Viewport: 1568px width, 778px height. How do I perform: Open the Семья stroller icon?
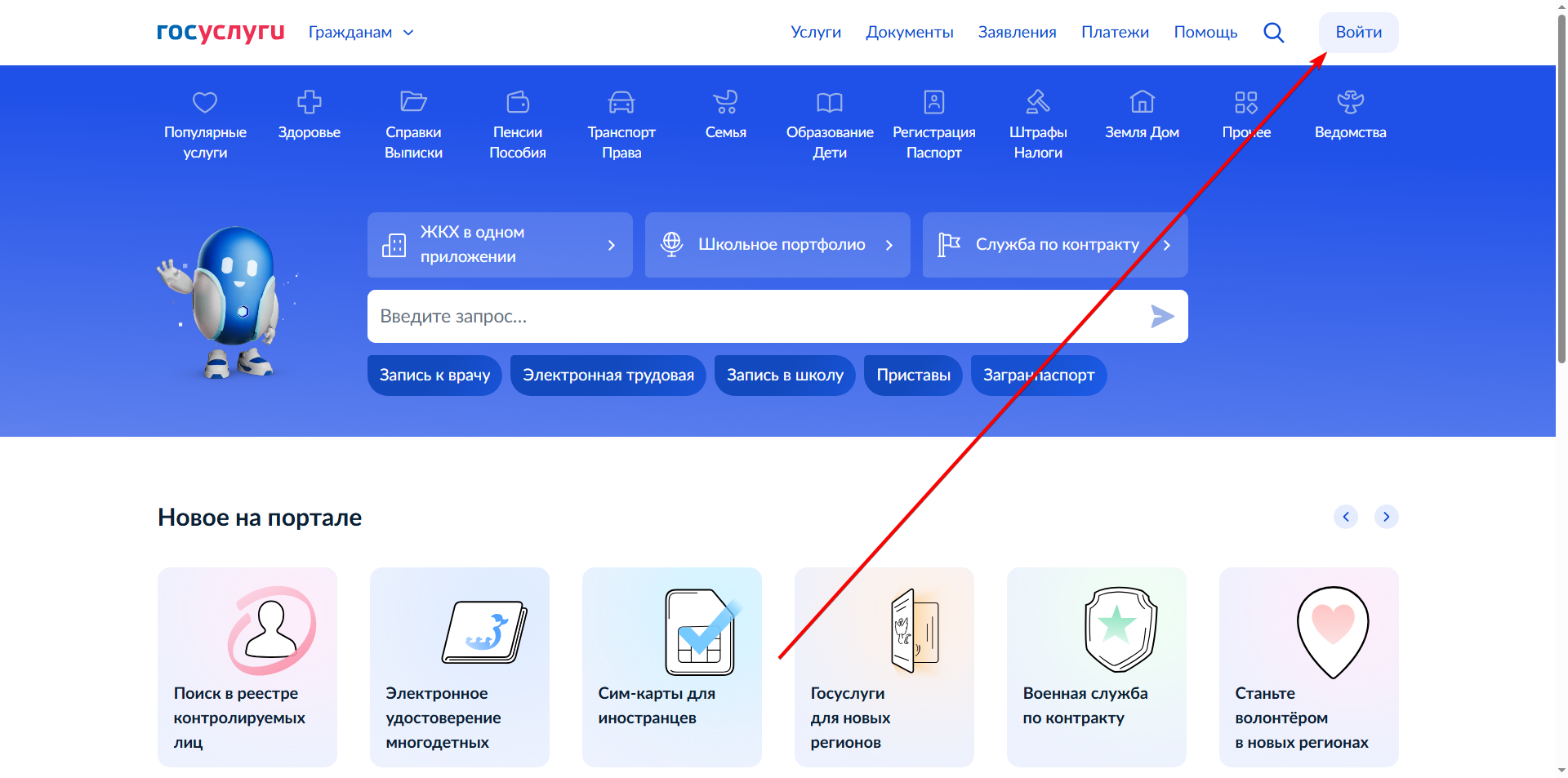(725, 102)
